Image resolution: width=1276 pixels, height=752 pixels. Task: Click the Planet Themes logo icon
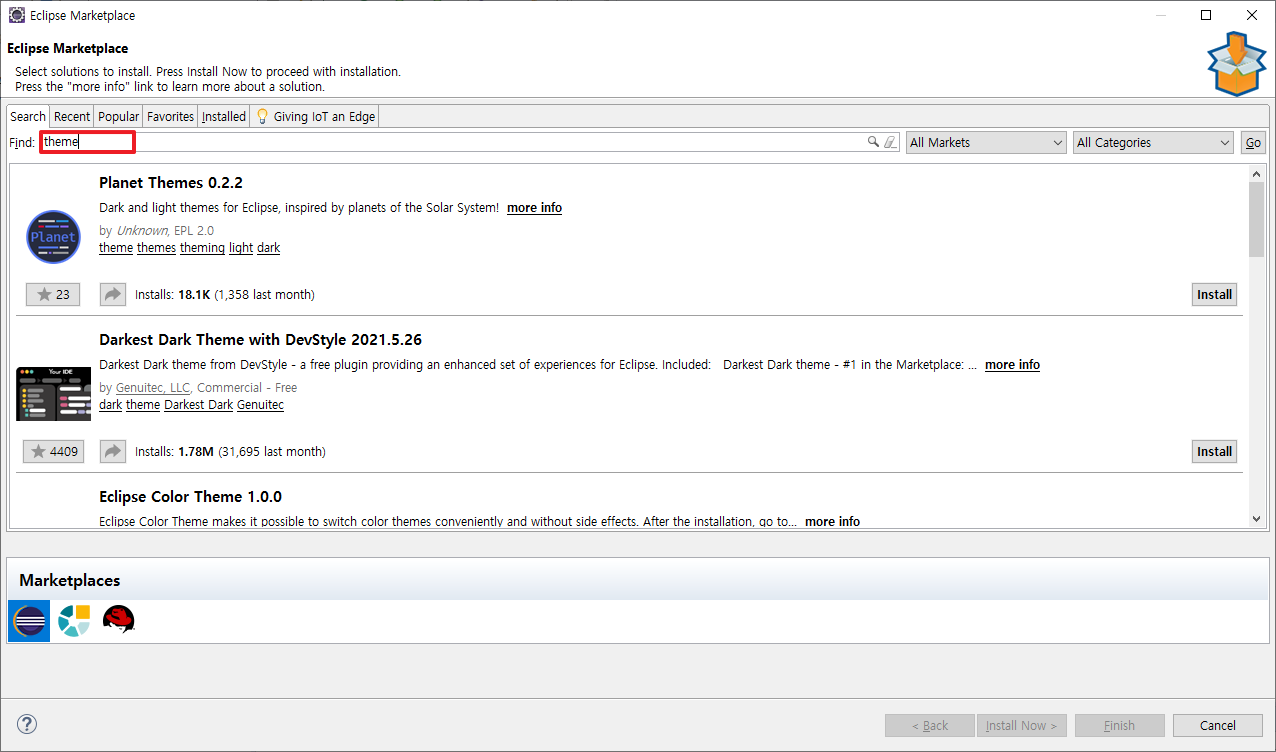click(x=53, y=237)
